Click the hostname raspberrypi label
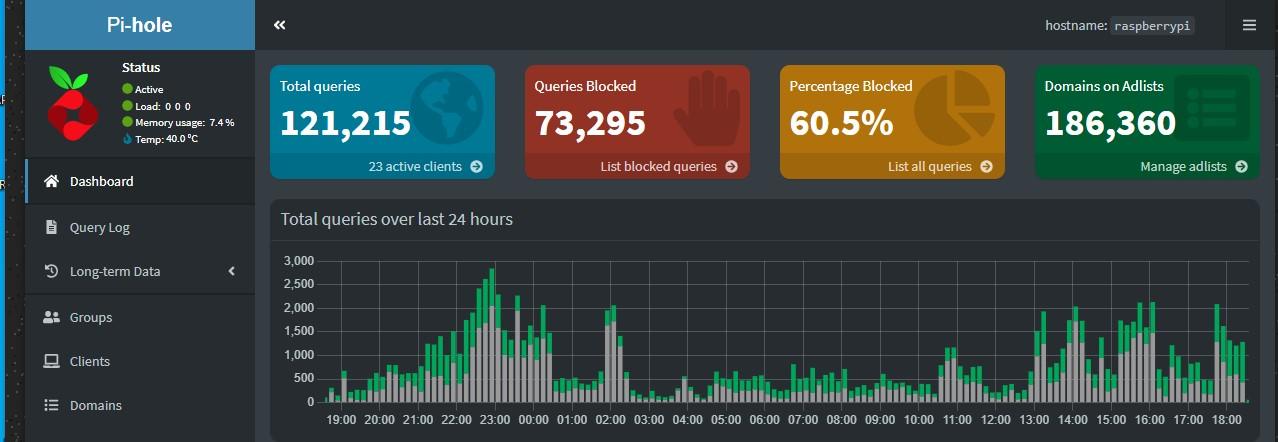 pos(1120,25)
